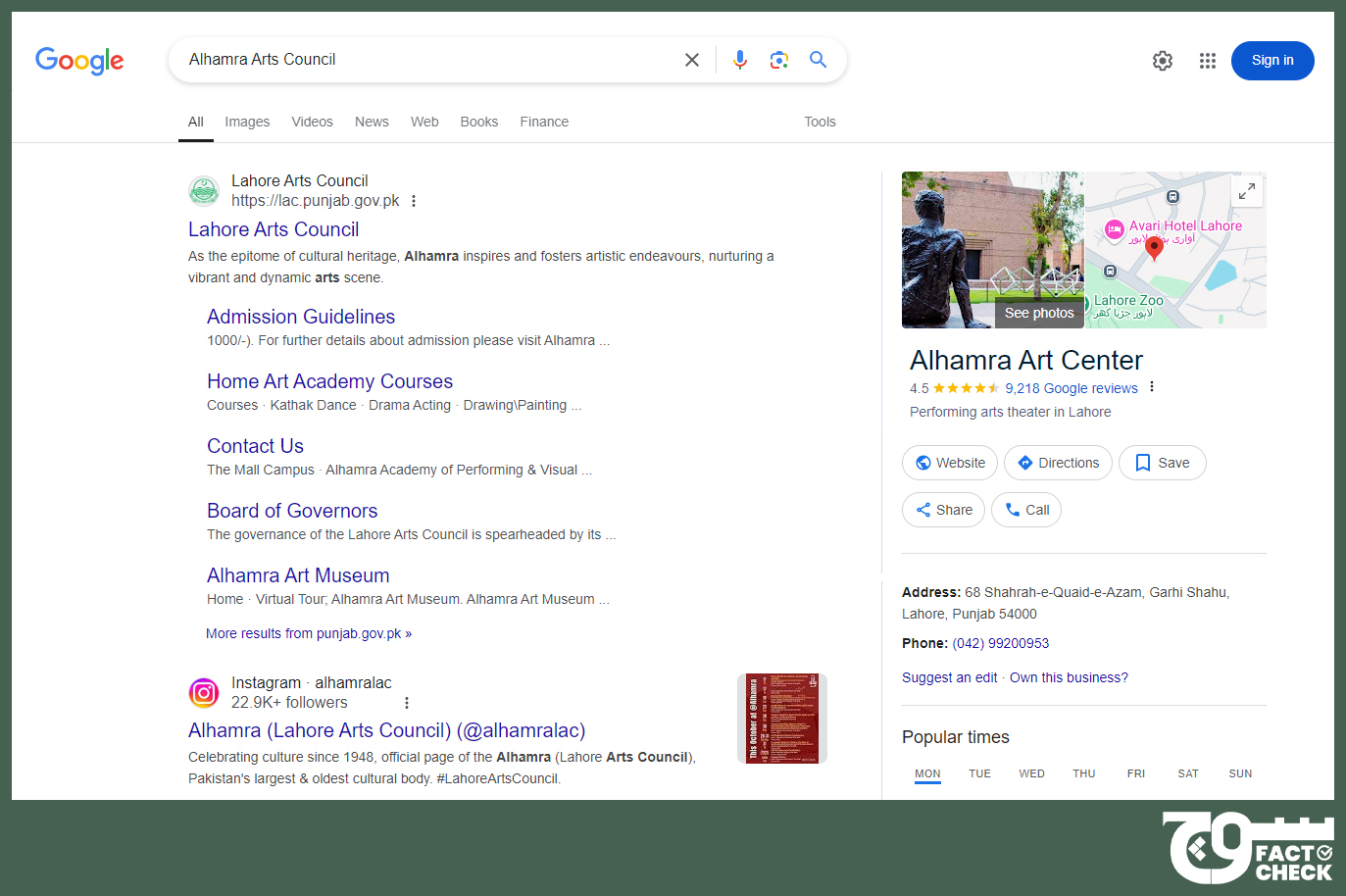Click See photos on the sculpture image
This screenshot has height=896, width=1346.
point(1039,313)
